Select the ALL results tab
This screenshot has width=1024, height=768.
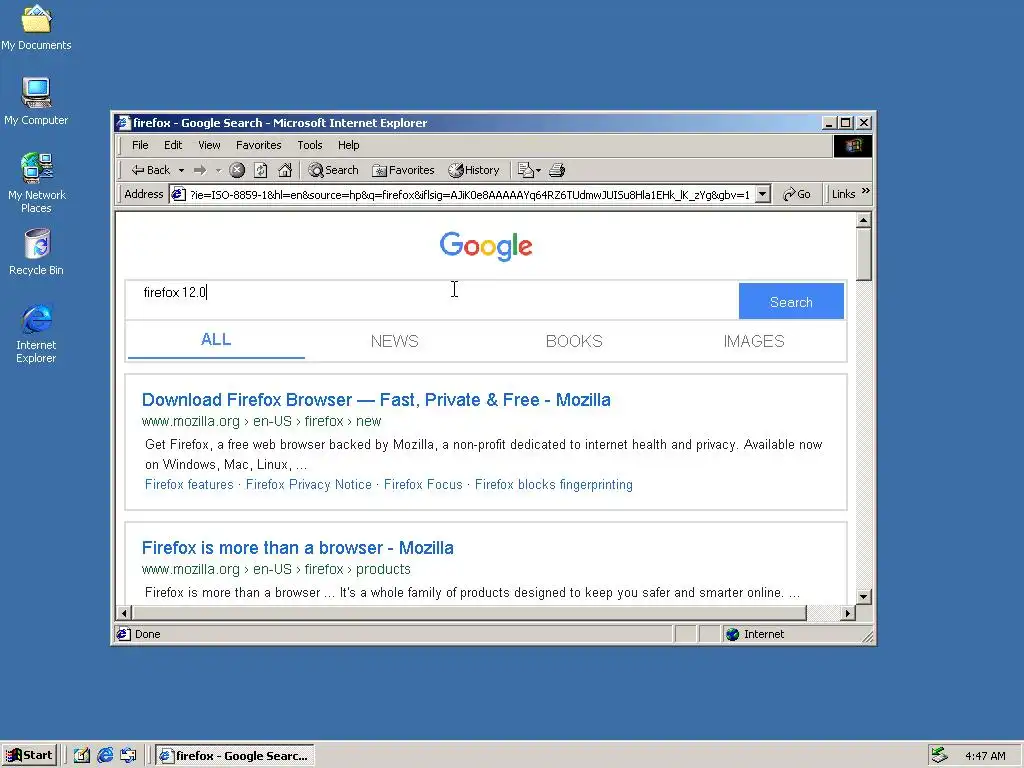pyautogui.click(x=216, y=340)
